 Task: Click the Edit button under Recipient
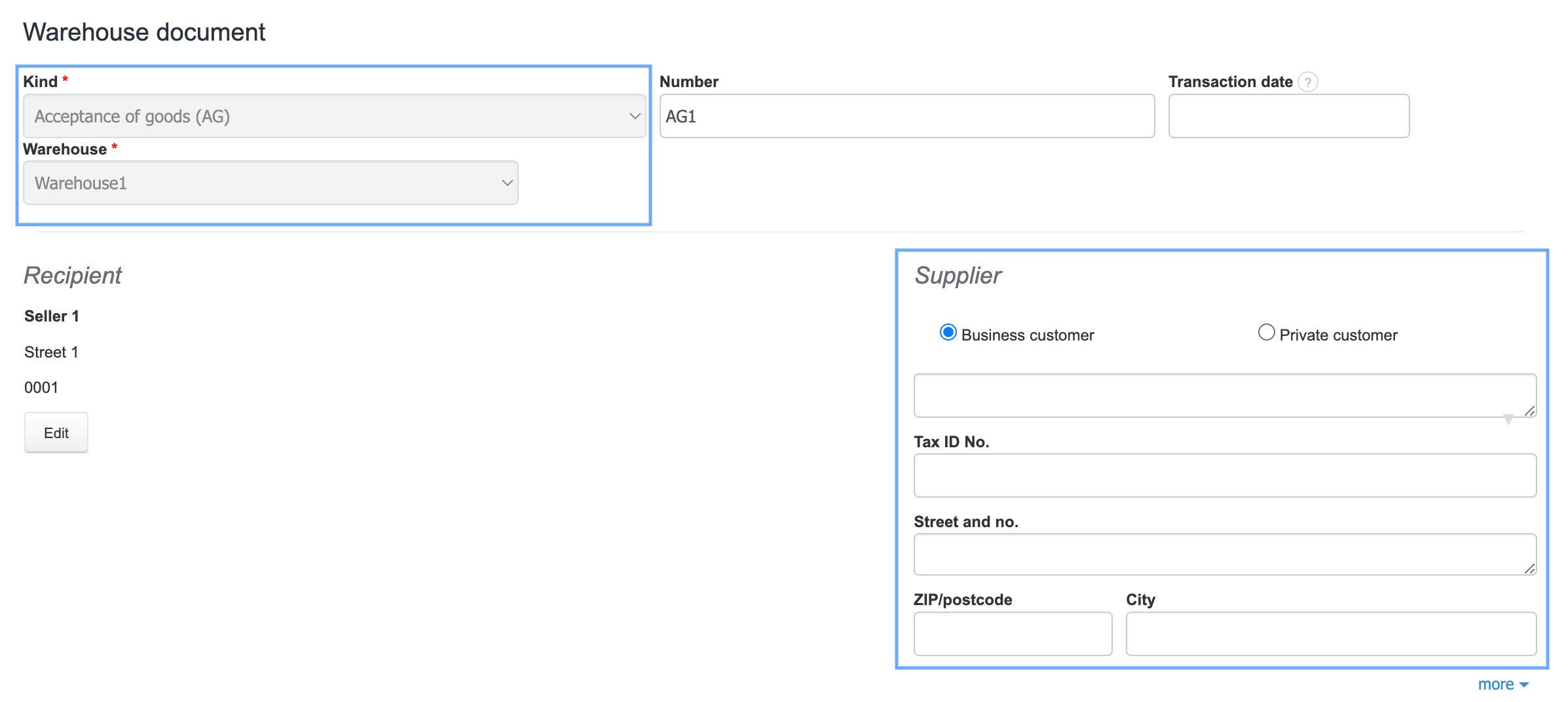56,433
